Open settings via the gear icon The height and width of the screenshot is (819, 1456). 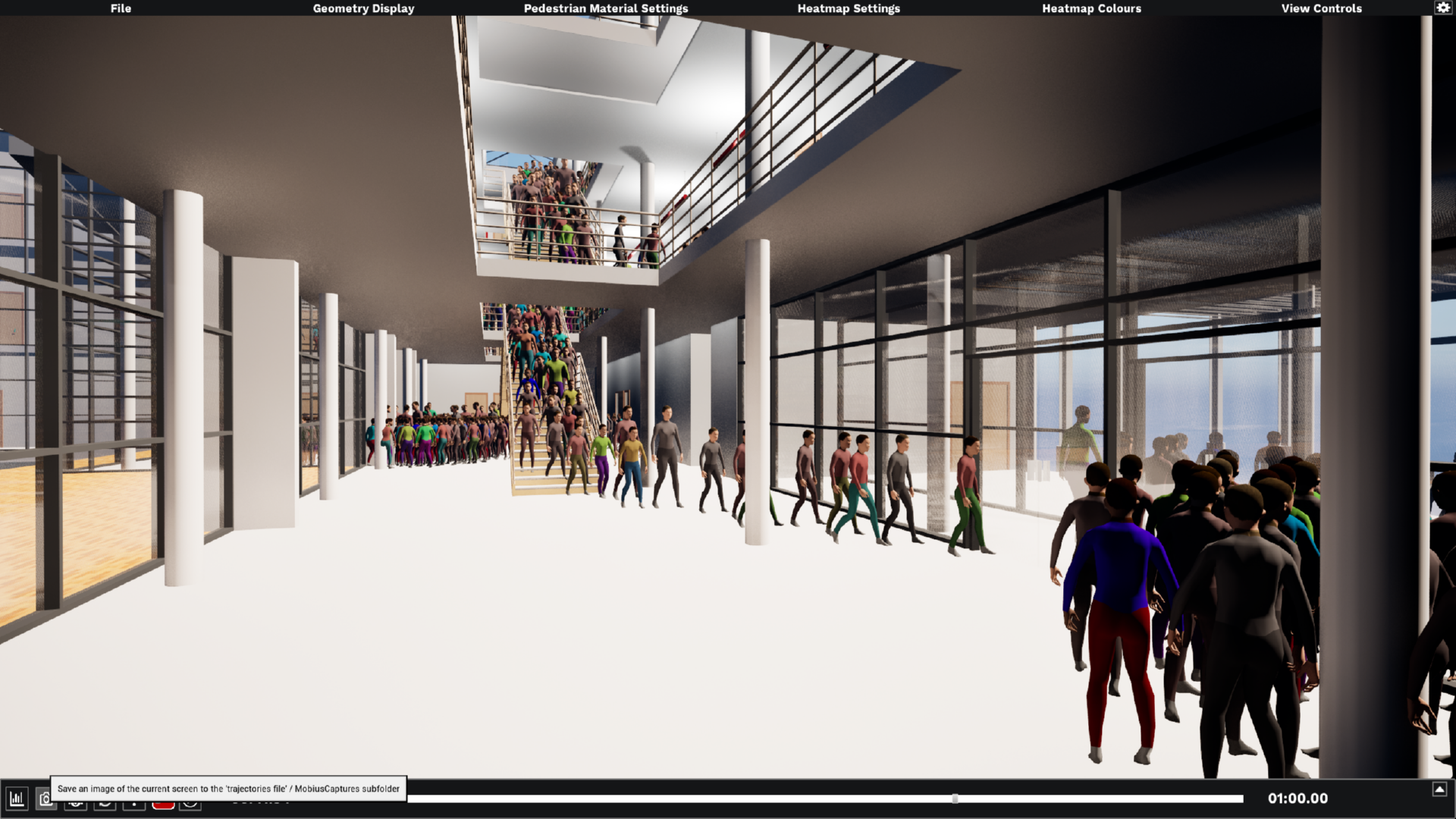1442,8
